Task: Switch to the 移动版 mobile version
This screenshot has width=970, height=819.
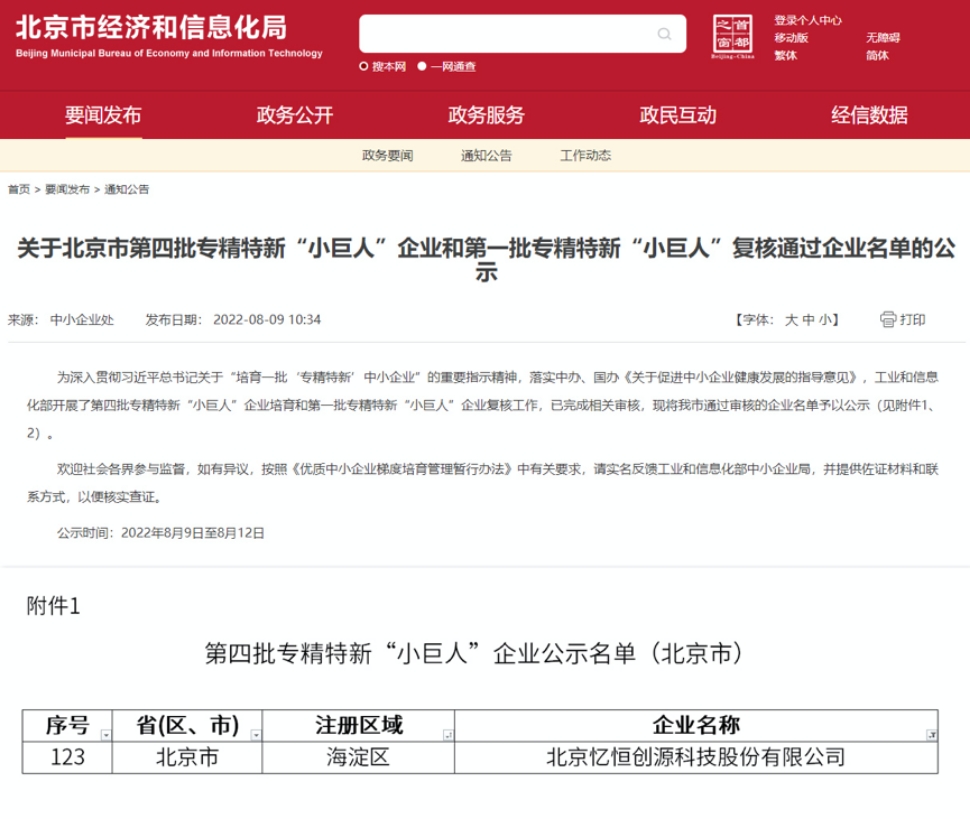Action: pos(791,38)
